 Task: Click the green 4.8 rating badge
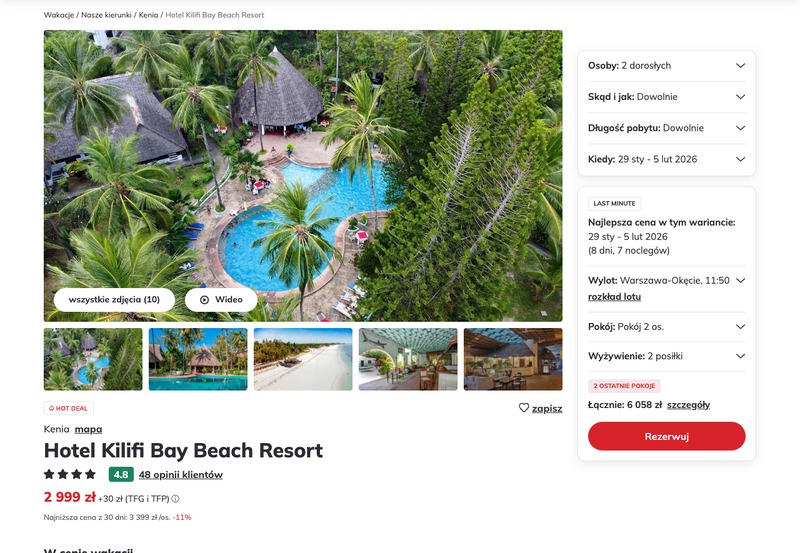[x=121, y=474]
